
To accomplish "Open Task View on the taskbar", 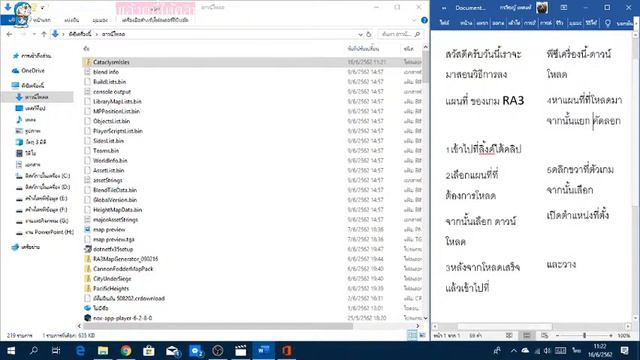I will click(x=56, y=351).
